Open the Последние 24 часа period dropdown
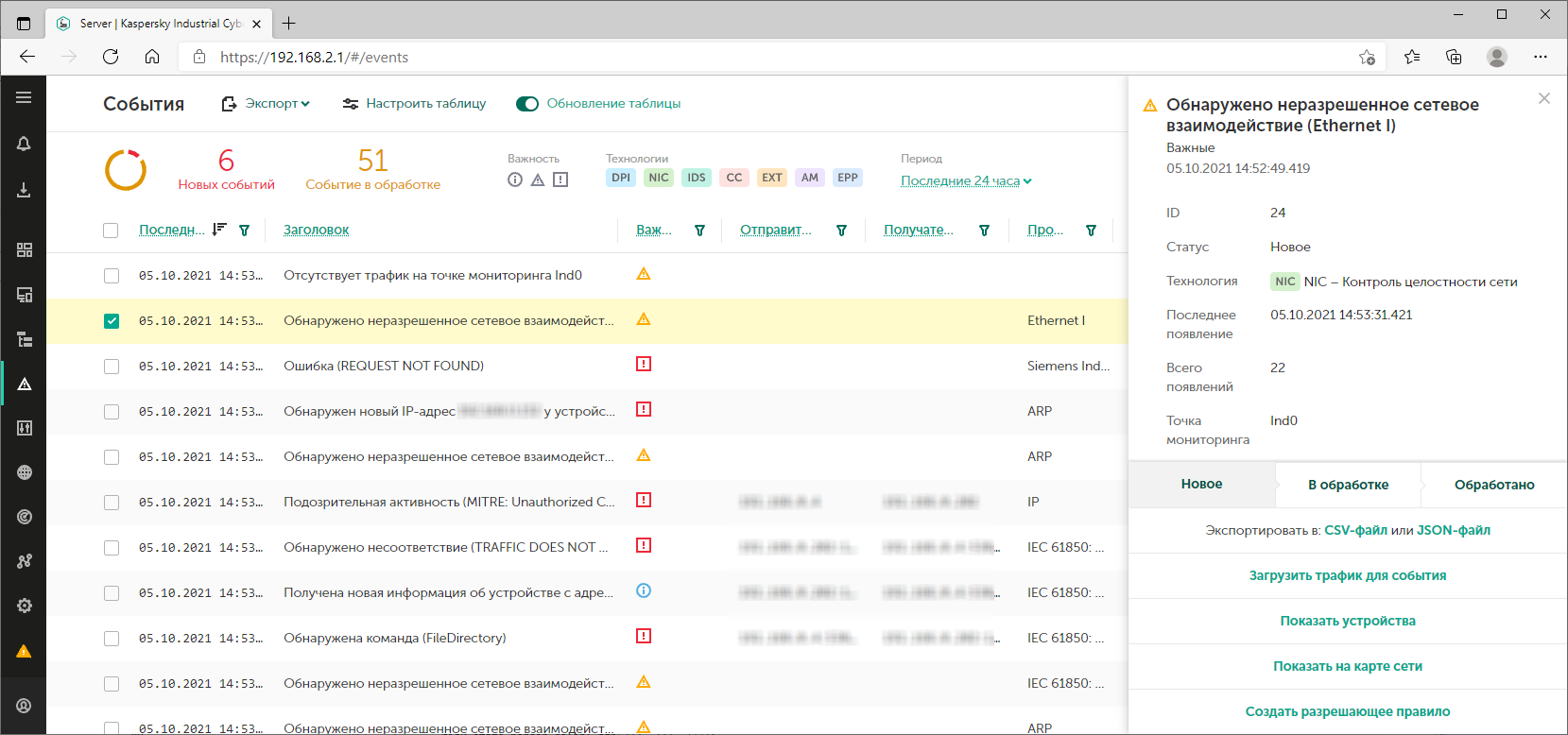Screen dimensions: 1568x735 pyautogui.click(x=965, y=180)
